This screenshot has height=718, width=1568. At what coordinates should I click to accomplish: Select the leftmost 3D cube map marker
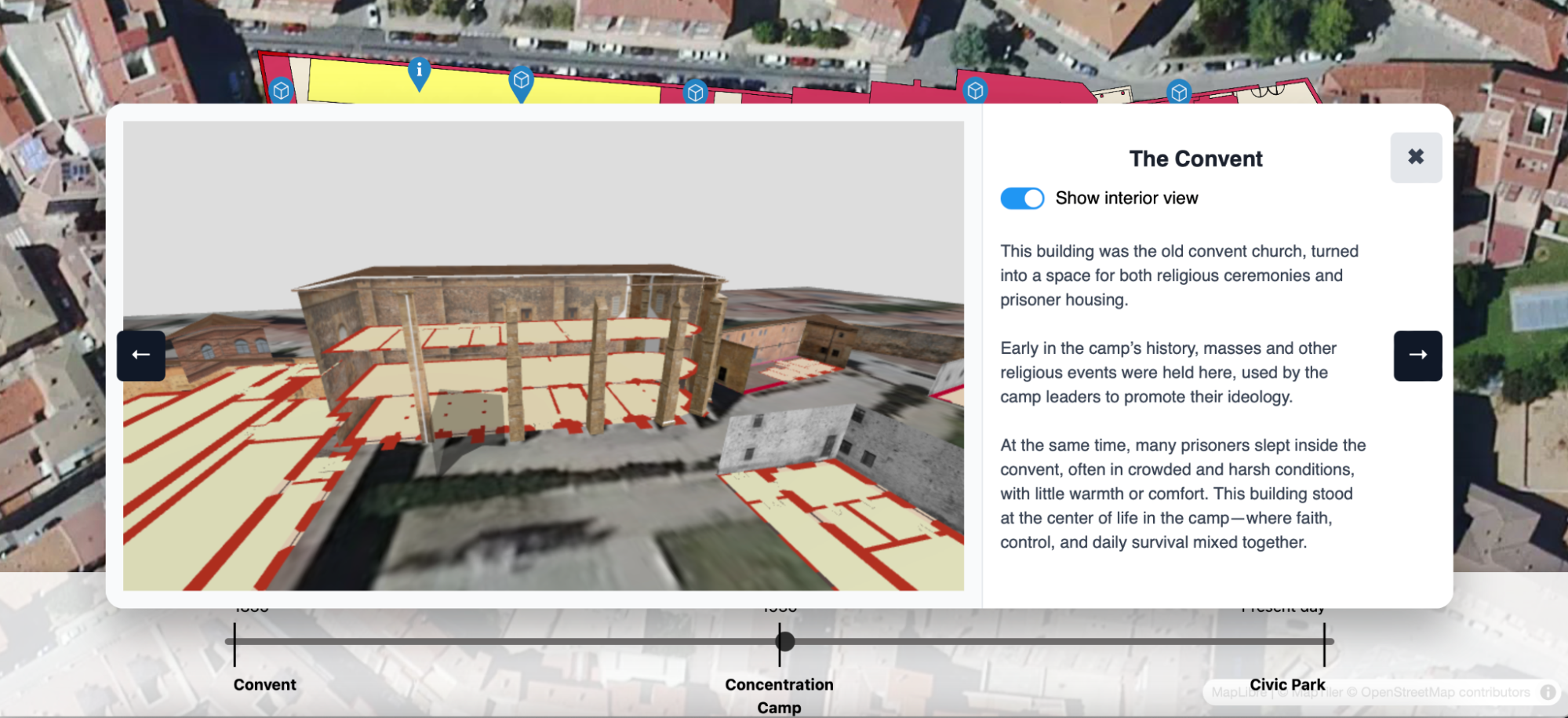click(281, 91)
